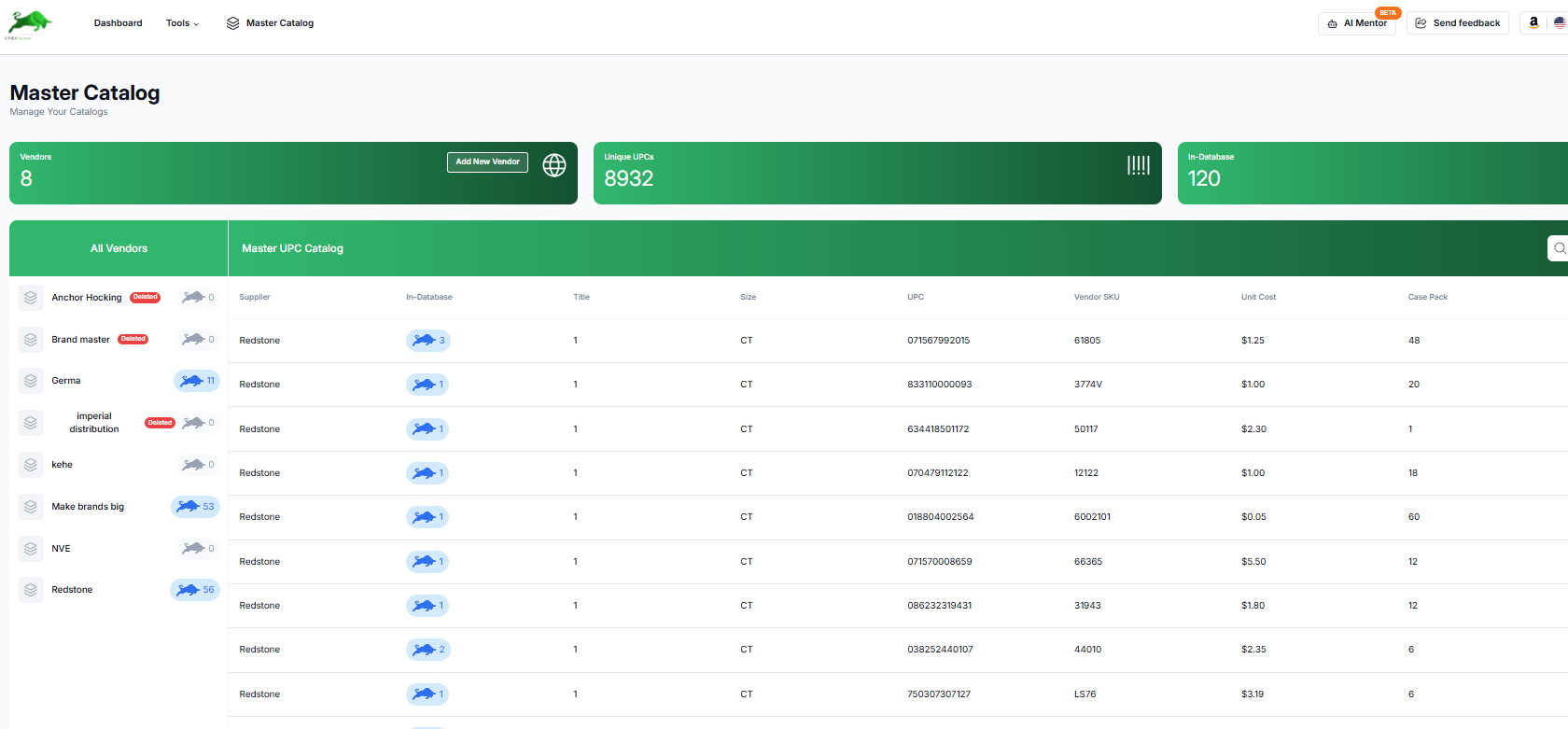Select the Brand master vendor
Image resolution: width=1568 pixels, height=729 pixels.
80,340
